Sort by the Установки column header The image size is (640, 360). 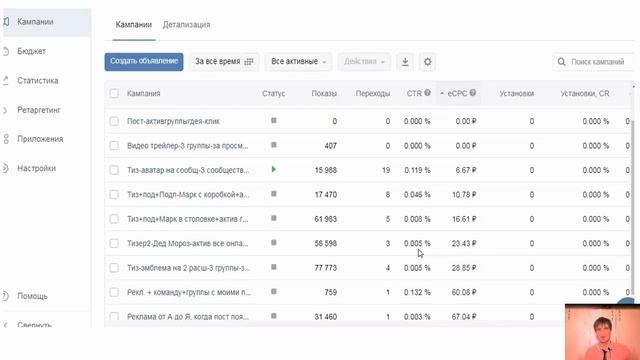click(x=517, y=93)
